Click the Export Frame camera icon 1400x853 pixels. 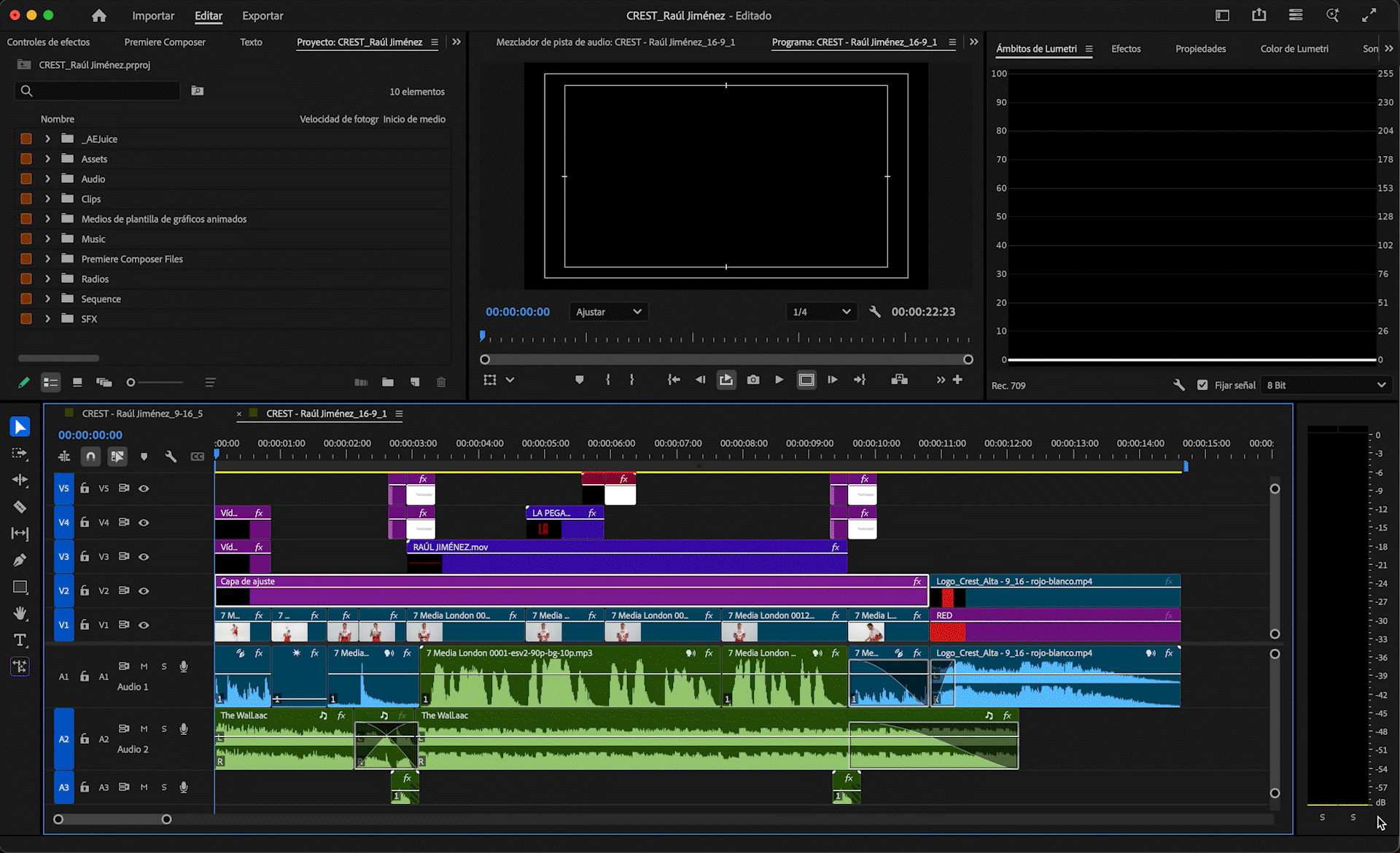coord(753,380)
